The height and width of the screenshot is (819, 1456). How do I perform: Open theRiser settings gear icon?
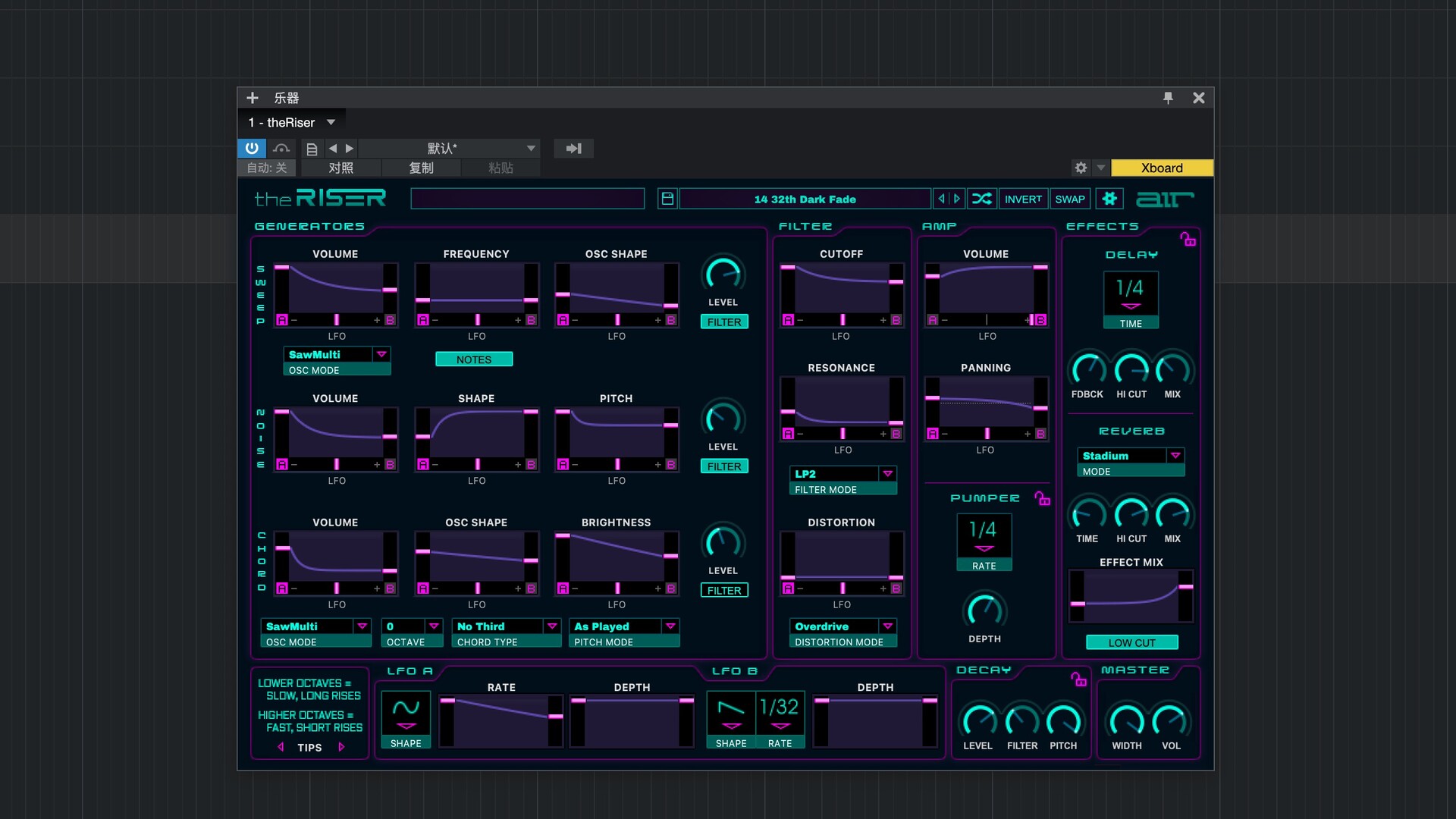(x=1109, y=199)
